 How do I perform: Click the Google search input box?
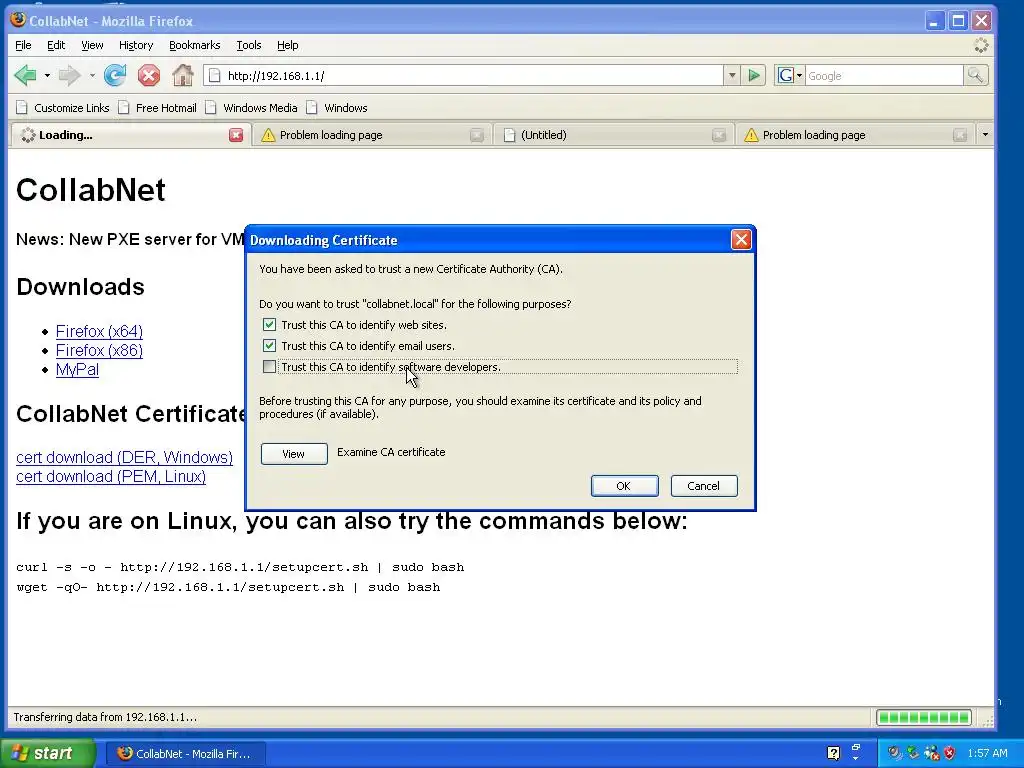pyautogui.click(x=884, y=76)
